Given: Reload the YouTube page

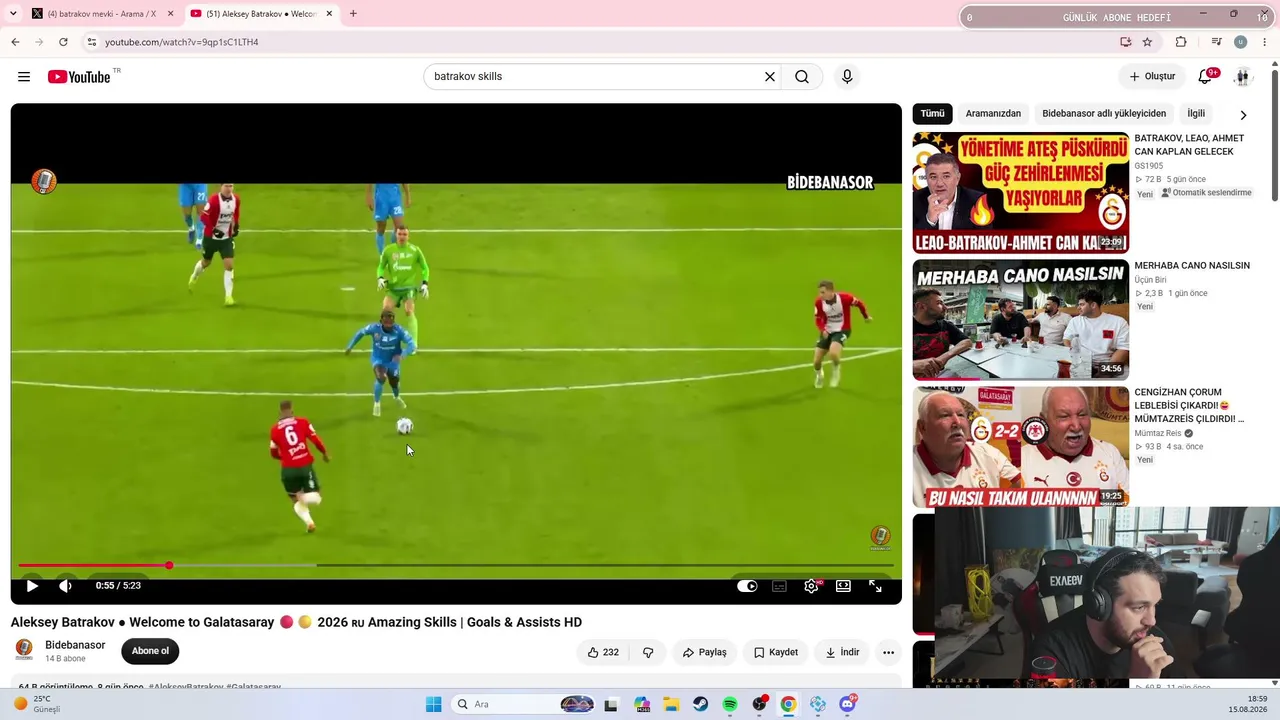Looking at the screenshot, I should (63, 42).
